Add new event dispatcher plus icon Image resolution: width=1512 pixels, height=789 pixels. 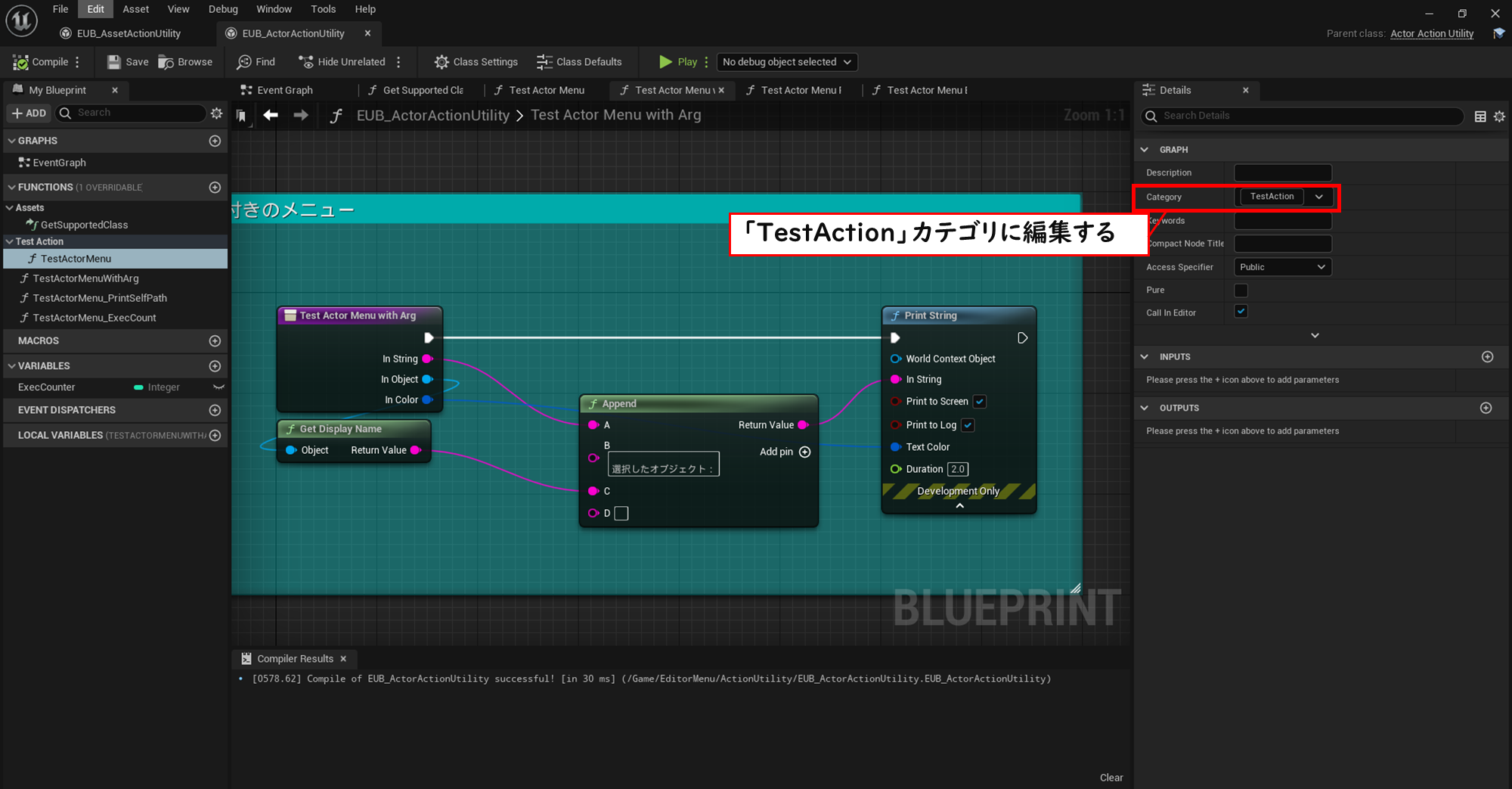215,410
